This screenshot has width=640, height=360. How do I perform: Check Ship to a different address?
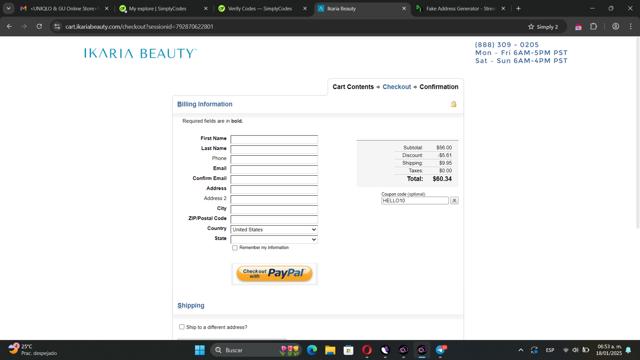(182, 327)
